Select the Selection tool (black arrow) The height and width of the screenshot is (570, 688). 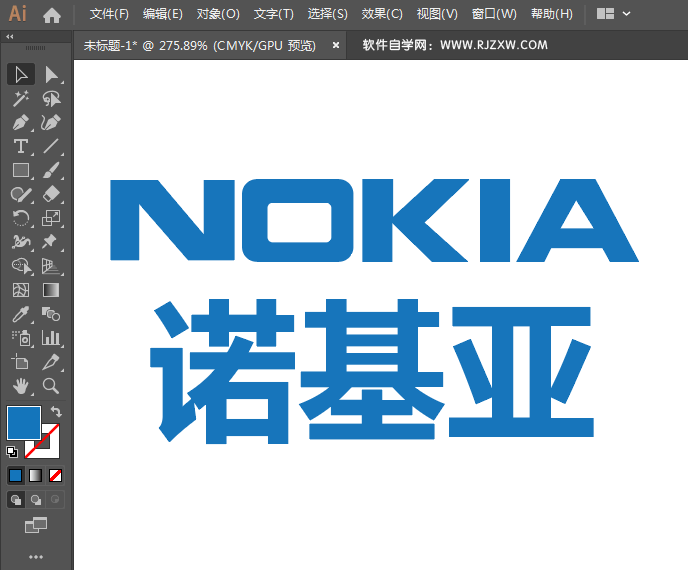(21, 75)
